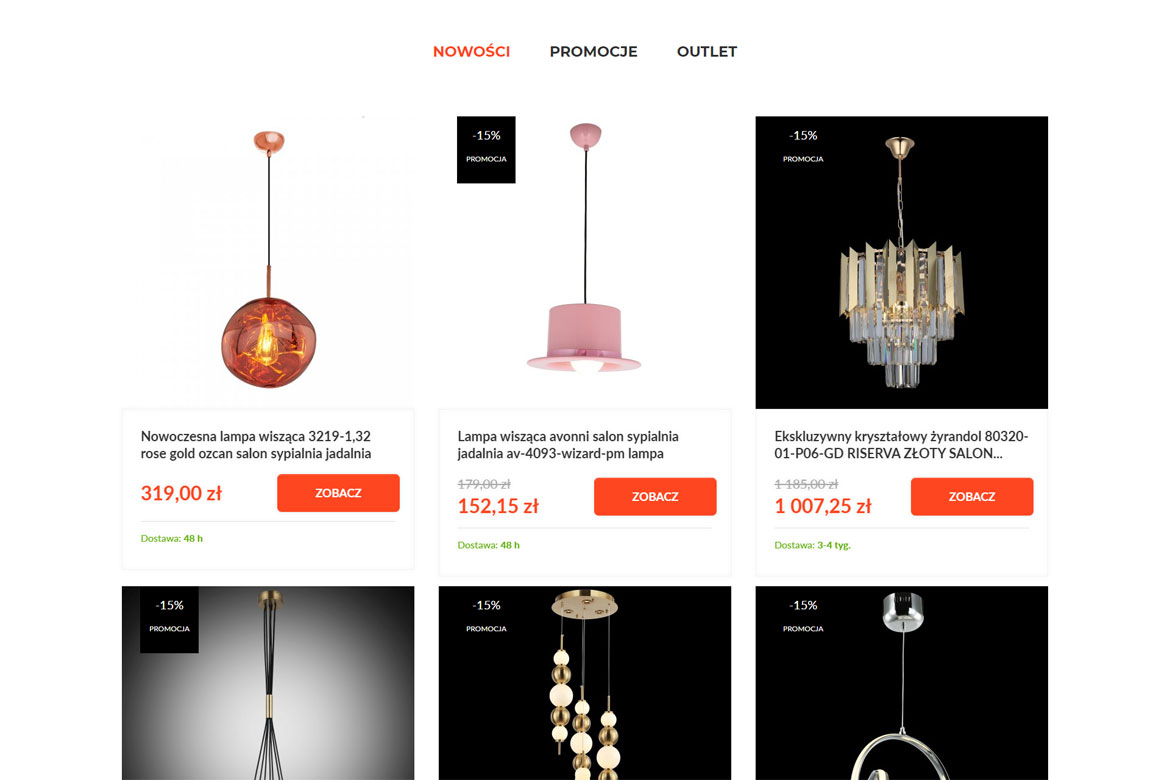This screenshot has height=780, width=1170.
Task: Select the NOWOŚCI tab
Action: (x=471, y=52)
